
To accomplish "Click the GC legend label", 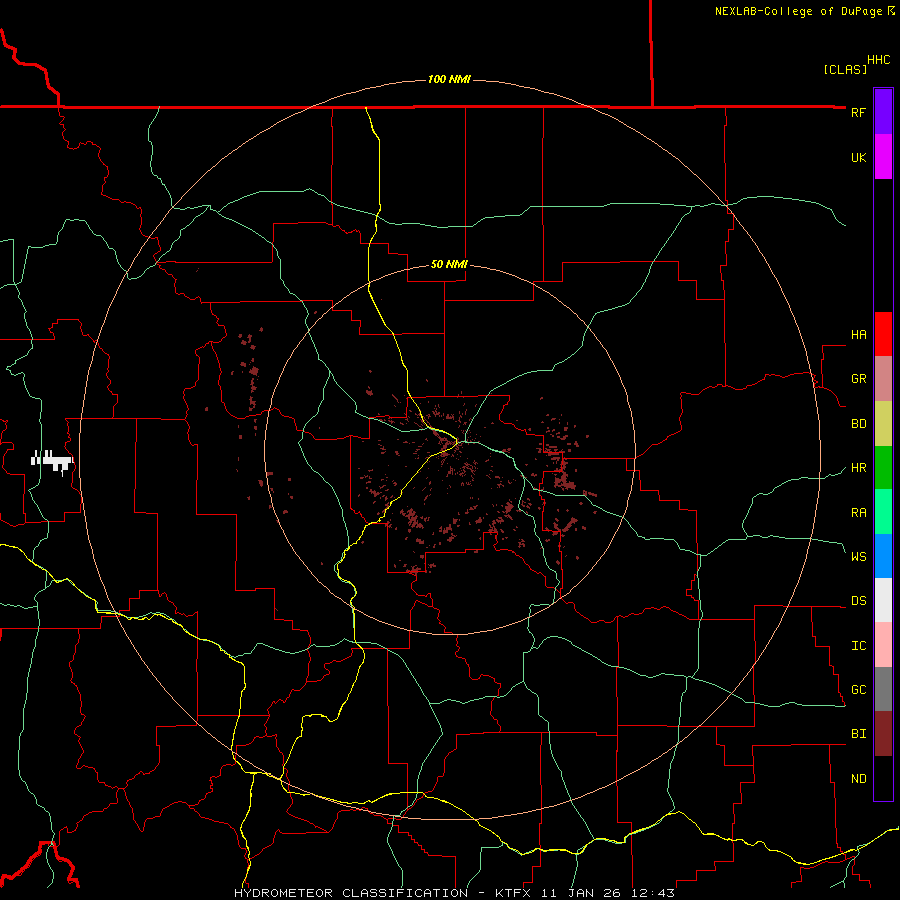I will (x=858, y=690).
